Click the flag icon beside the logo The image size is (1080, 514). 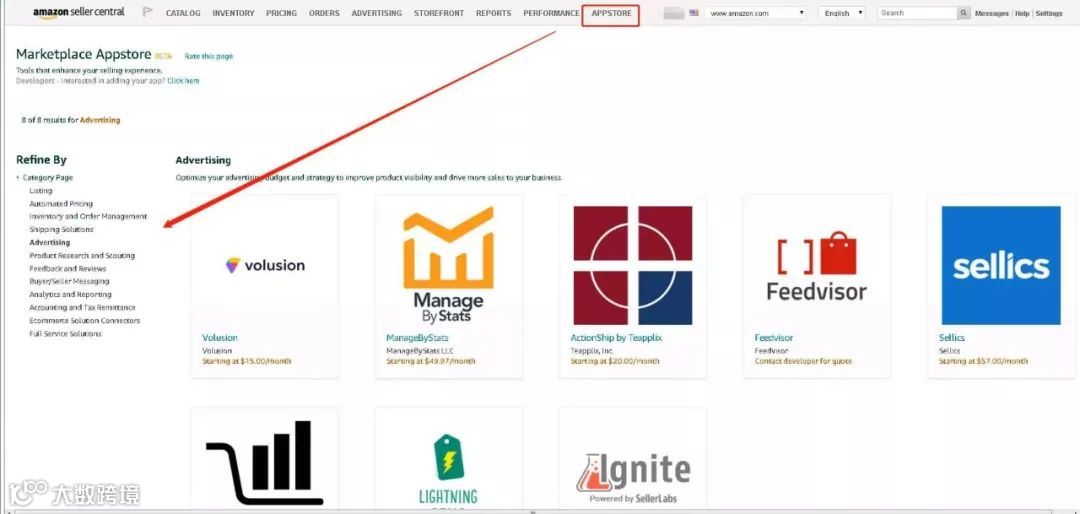147,12
